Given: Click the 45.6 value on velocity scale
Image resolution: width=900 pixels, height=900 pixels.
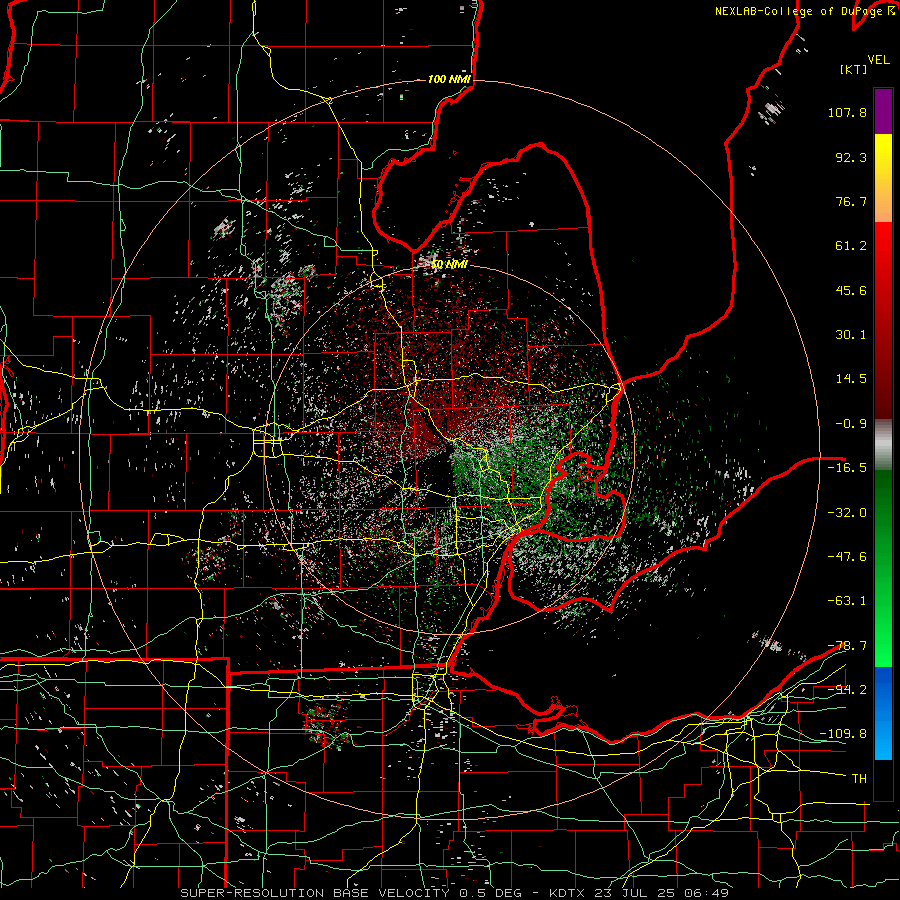Looking at the screenshot, I should click(x=851, y=290).
